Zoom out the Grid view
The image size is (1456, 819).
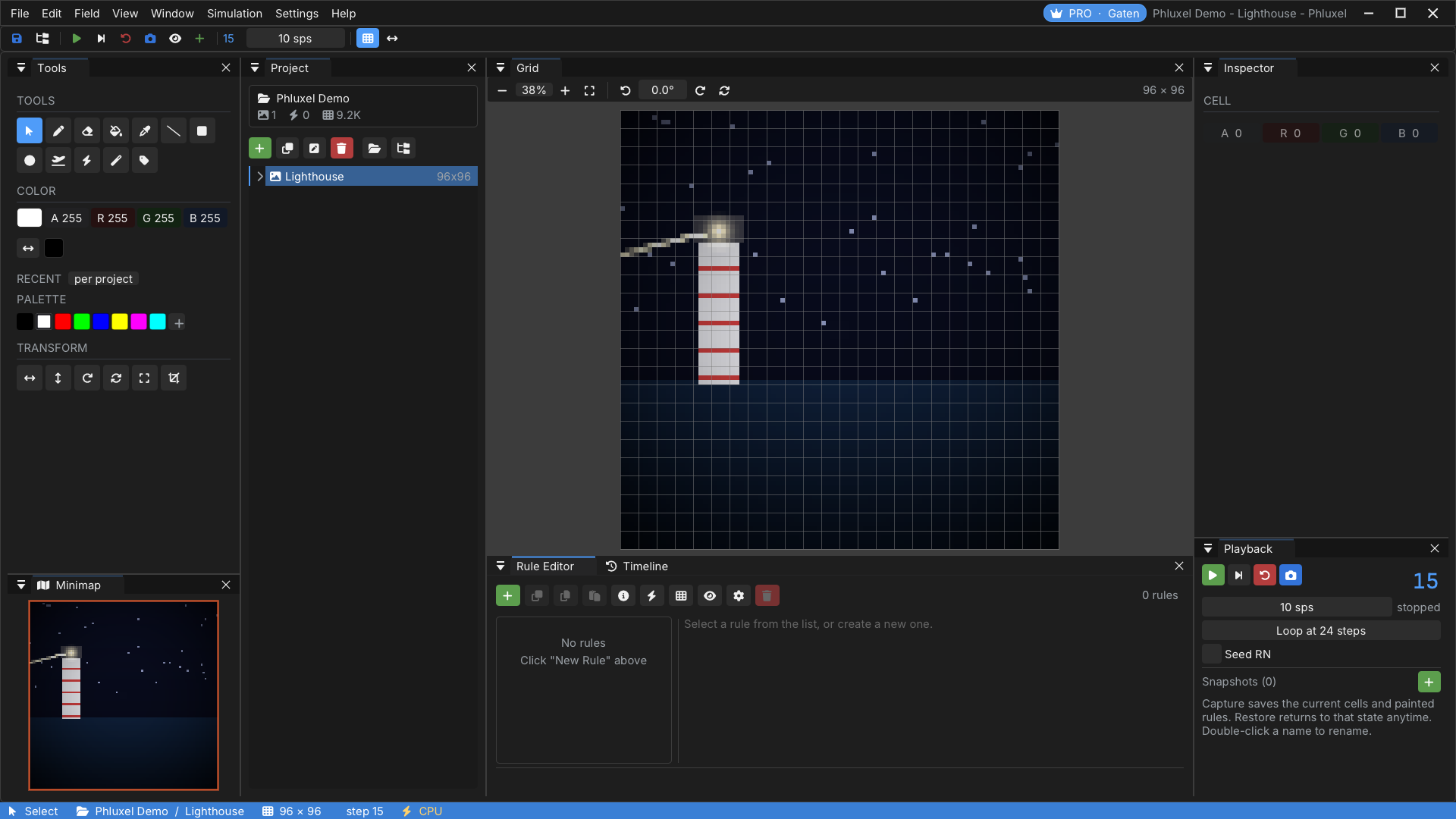[502, 91]
